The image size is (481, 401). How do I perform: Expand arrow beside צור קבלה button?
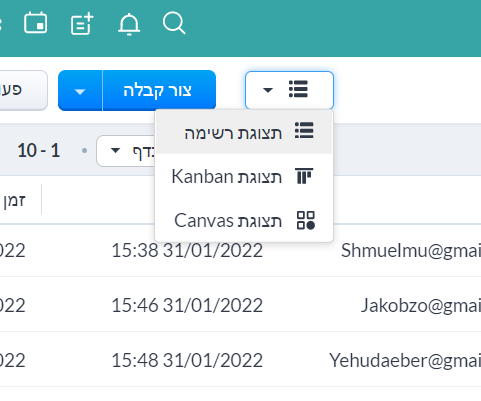pos(80,91)
